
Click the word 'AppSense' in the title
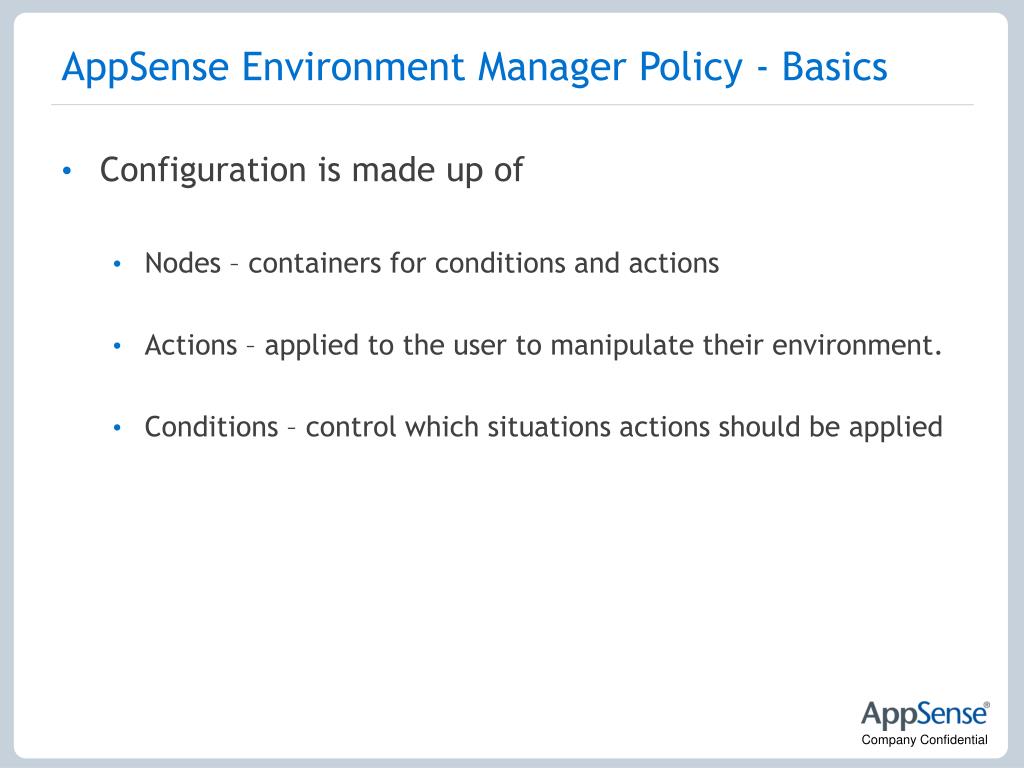point(145,68)
